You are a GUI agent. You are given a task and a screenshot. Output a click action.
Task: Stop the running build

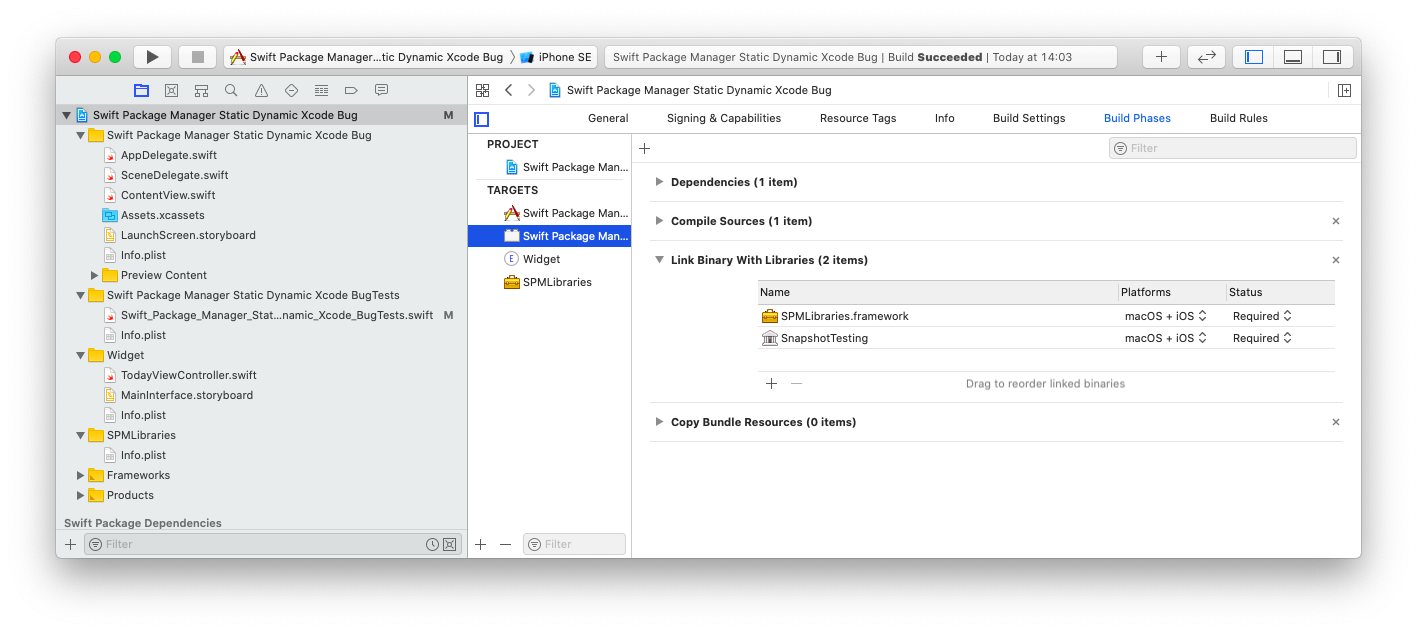(198, 57)
